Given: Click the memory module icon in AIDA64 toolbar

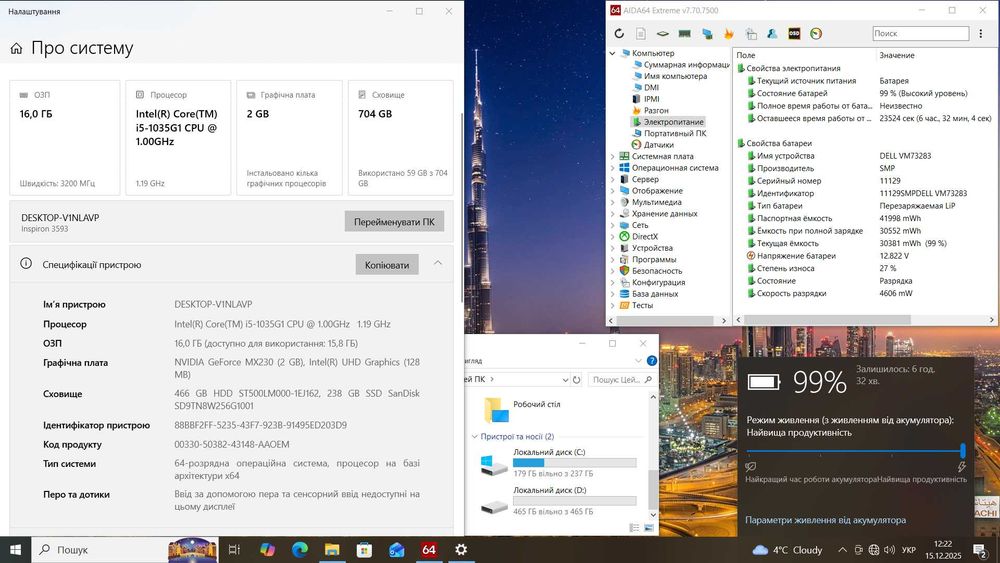Looking at the screenshot, I should (x=685, y=34).
